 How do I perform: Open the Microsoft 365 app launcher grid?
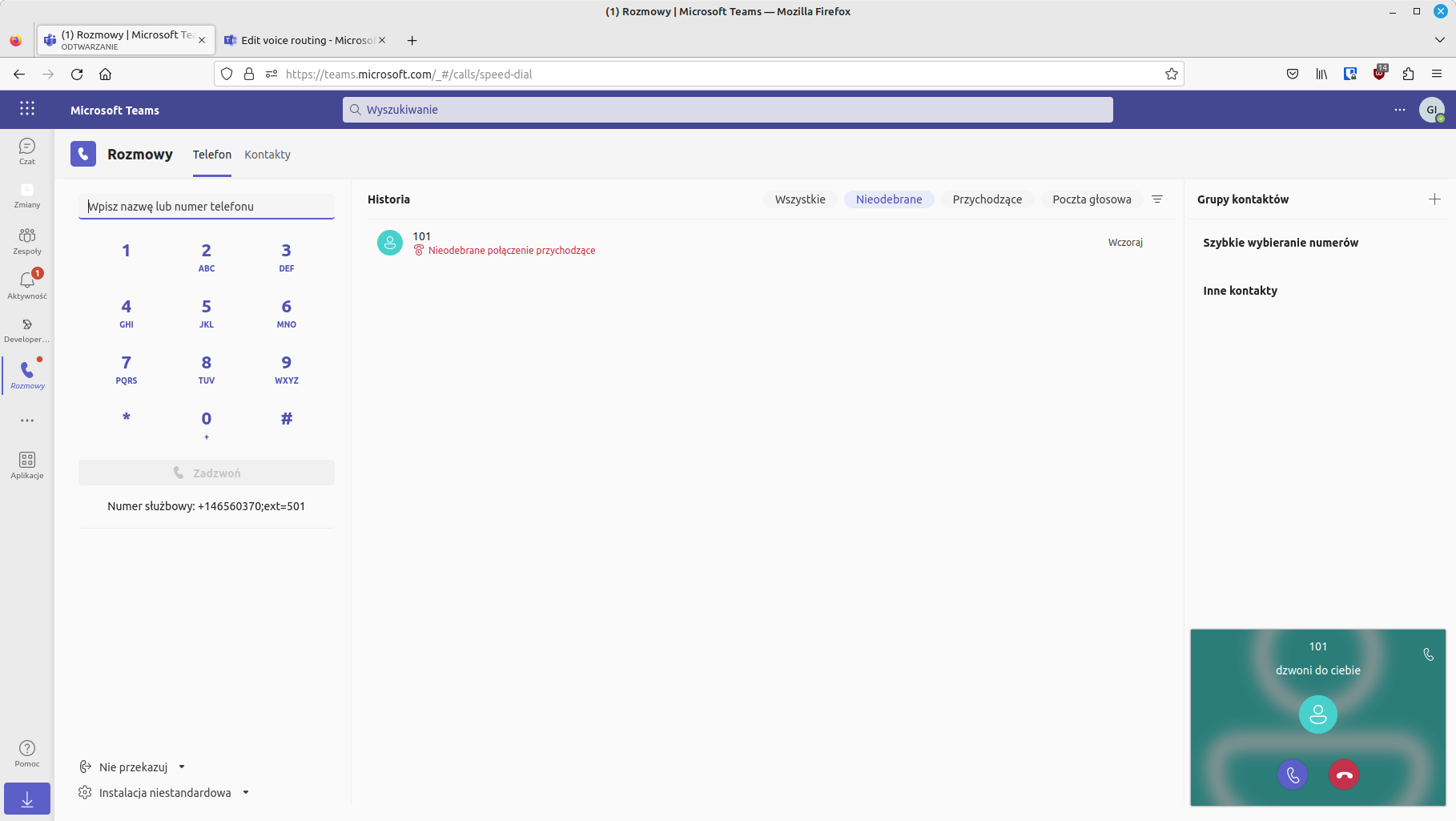tap(27, 109)
